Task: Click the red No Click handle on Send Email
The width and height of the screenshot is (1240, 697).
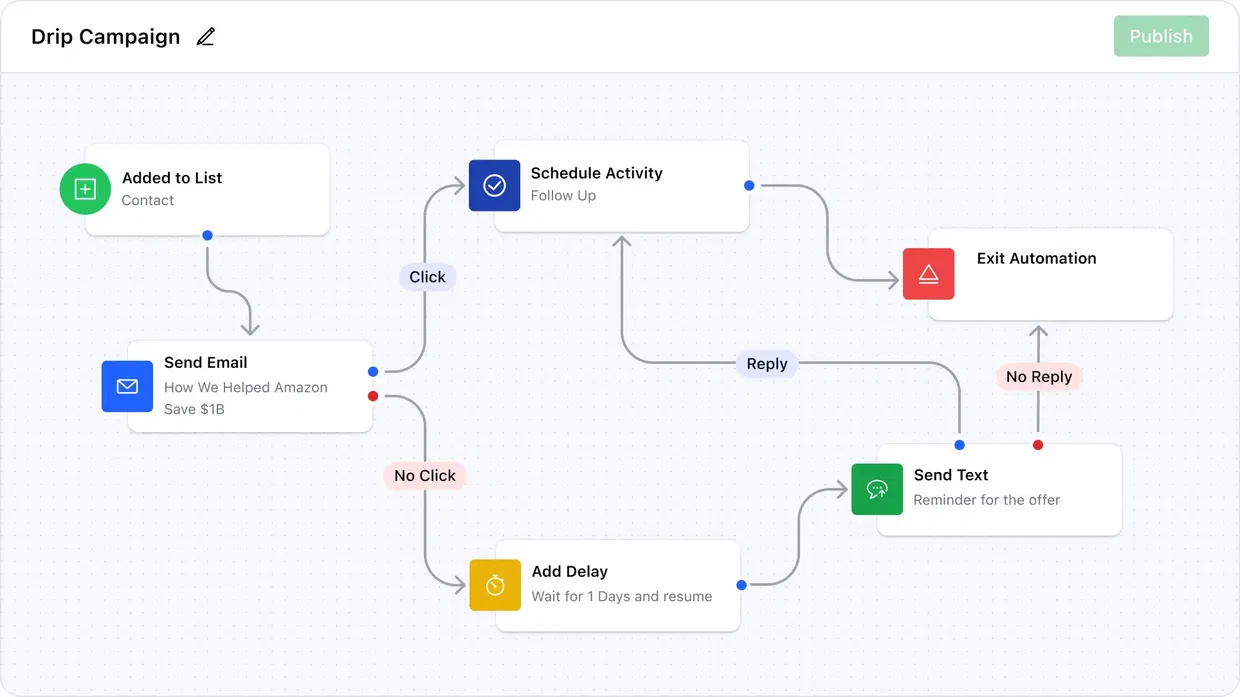Action: pos(373,394)
